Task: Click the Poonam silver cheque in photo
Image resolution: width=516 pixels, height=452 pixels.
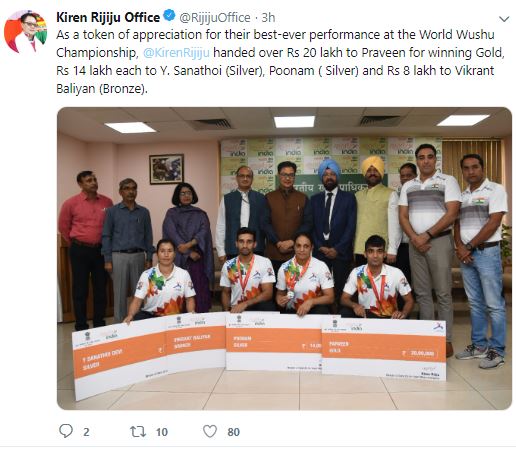Action: pos(274,342)
